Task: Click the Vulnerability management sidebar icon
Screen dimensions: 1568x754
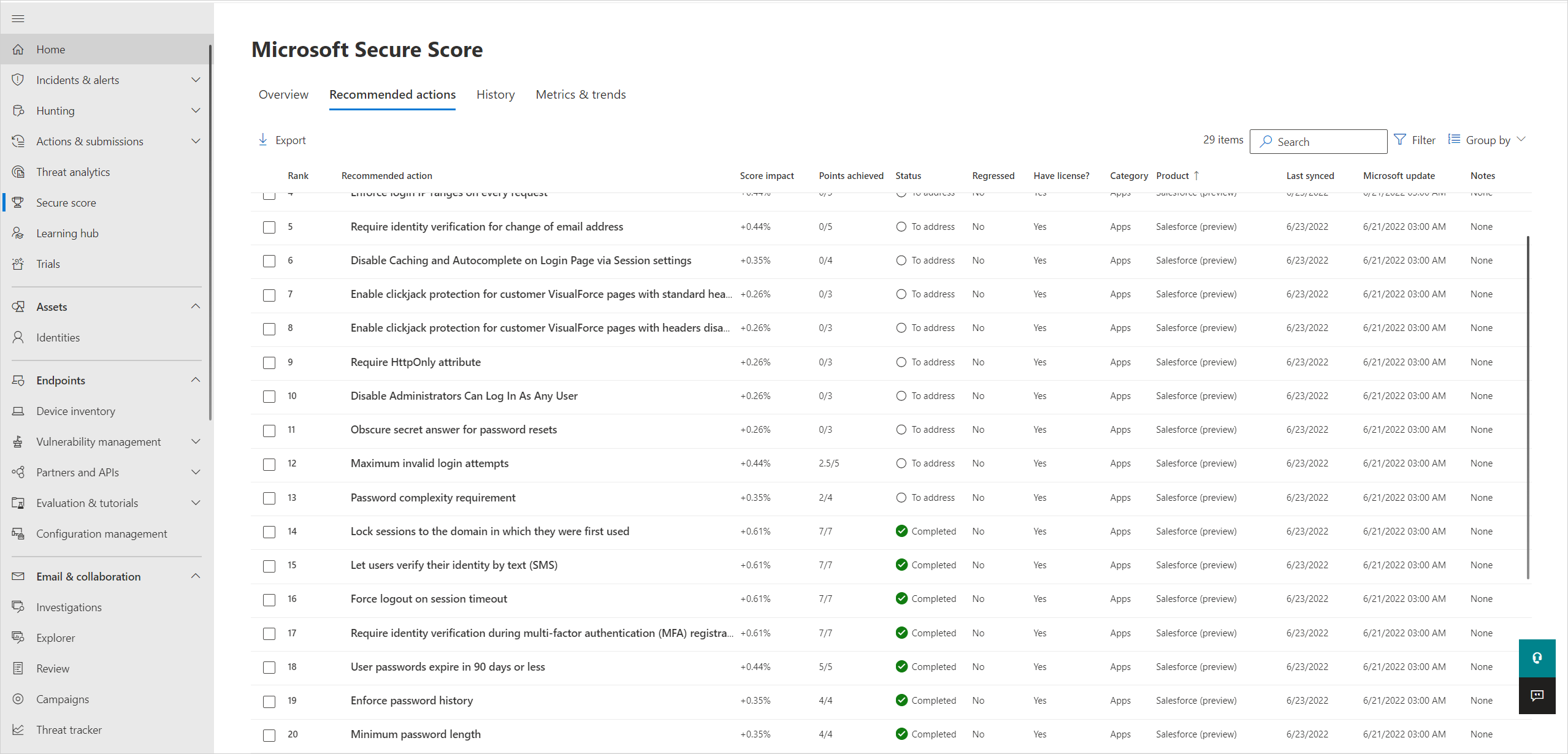Action: (19, 441)
